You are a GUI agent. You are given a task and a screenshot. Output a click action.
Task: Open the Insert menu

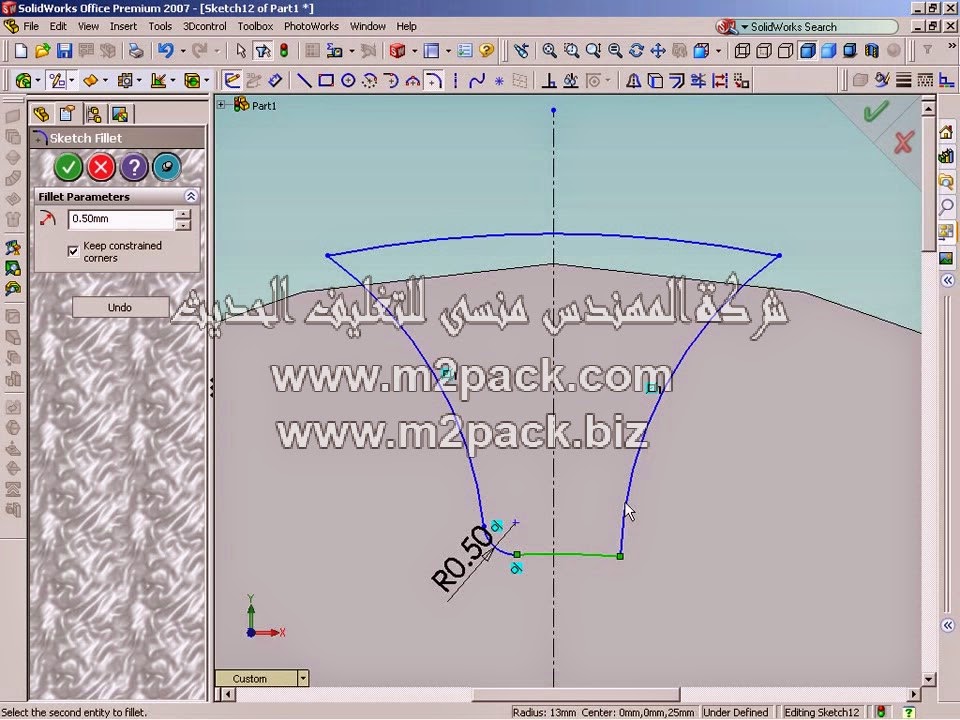123,26
